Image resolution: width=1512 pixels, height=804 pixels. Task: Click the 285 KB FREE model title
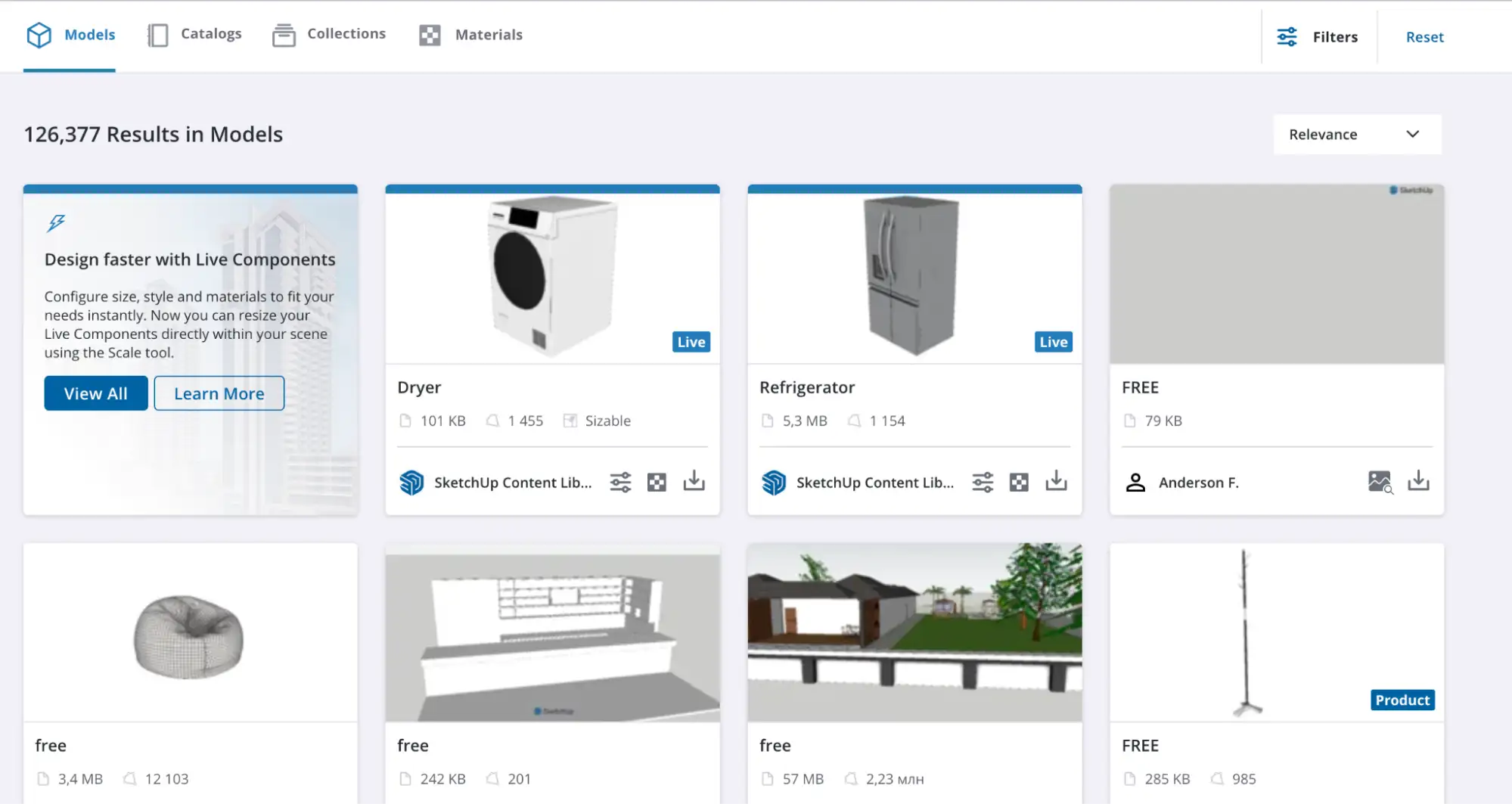pos(1141,746)
